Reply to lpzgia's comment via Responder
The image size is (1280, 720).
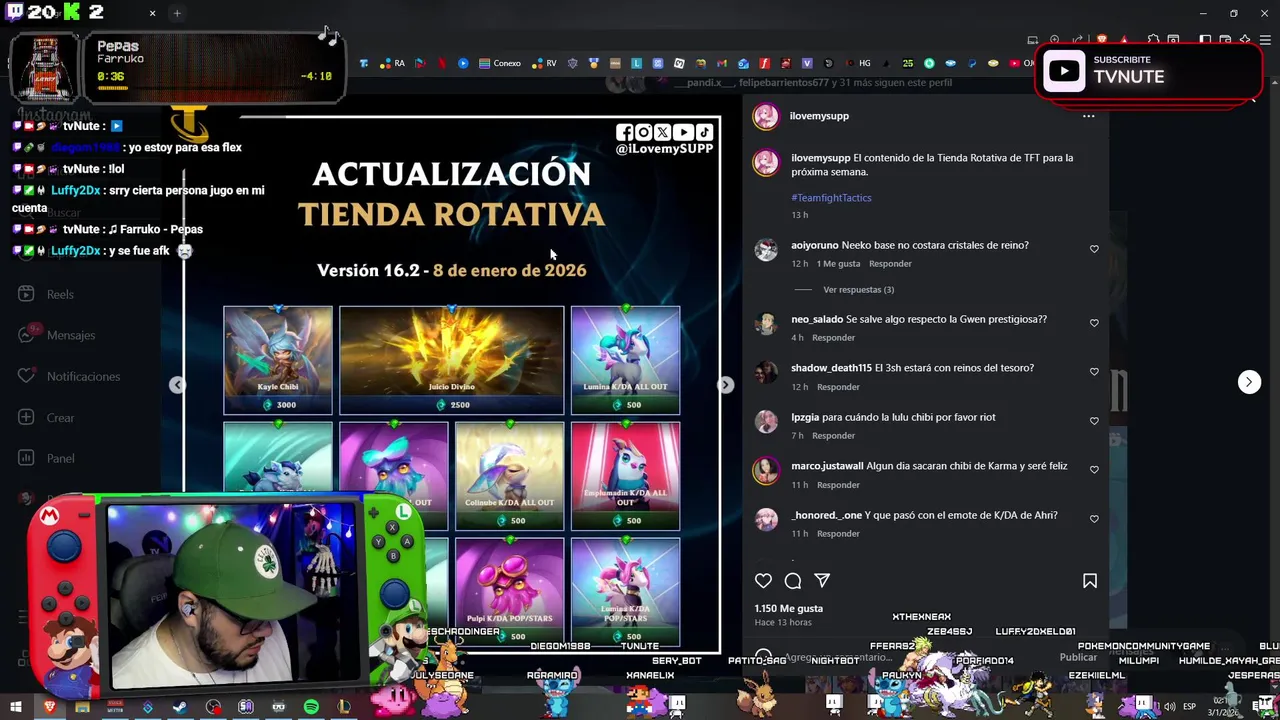point(833,436)
